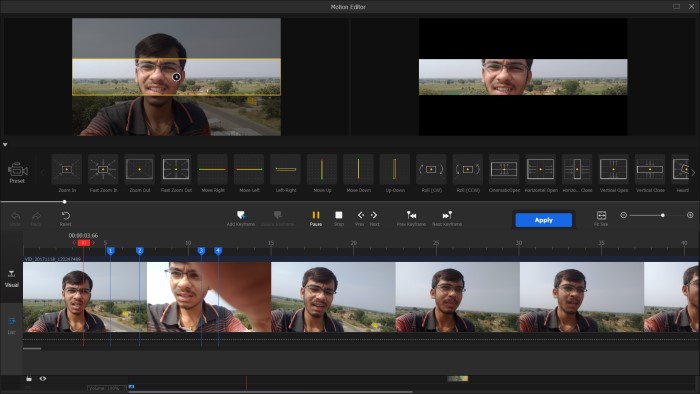Select the Zoom In motion preset
700x394 pixels.
click(67, 170)
